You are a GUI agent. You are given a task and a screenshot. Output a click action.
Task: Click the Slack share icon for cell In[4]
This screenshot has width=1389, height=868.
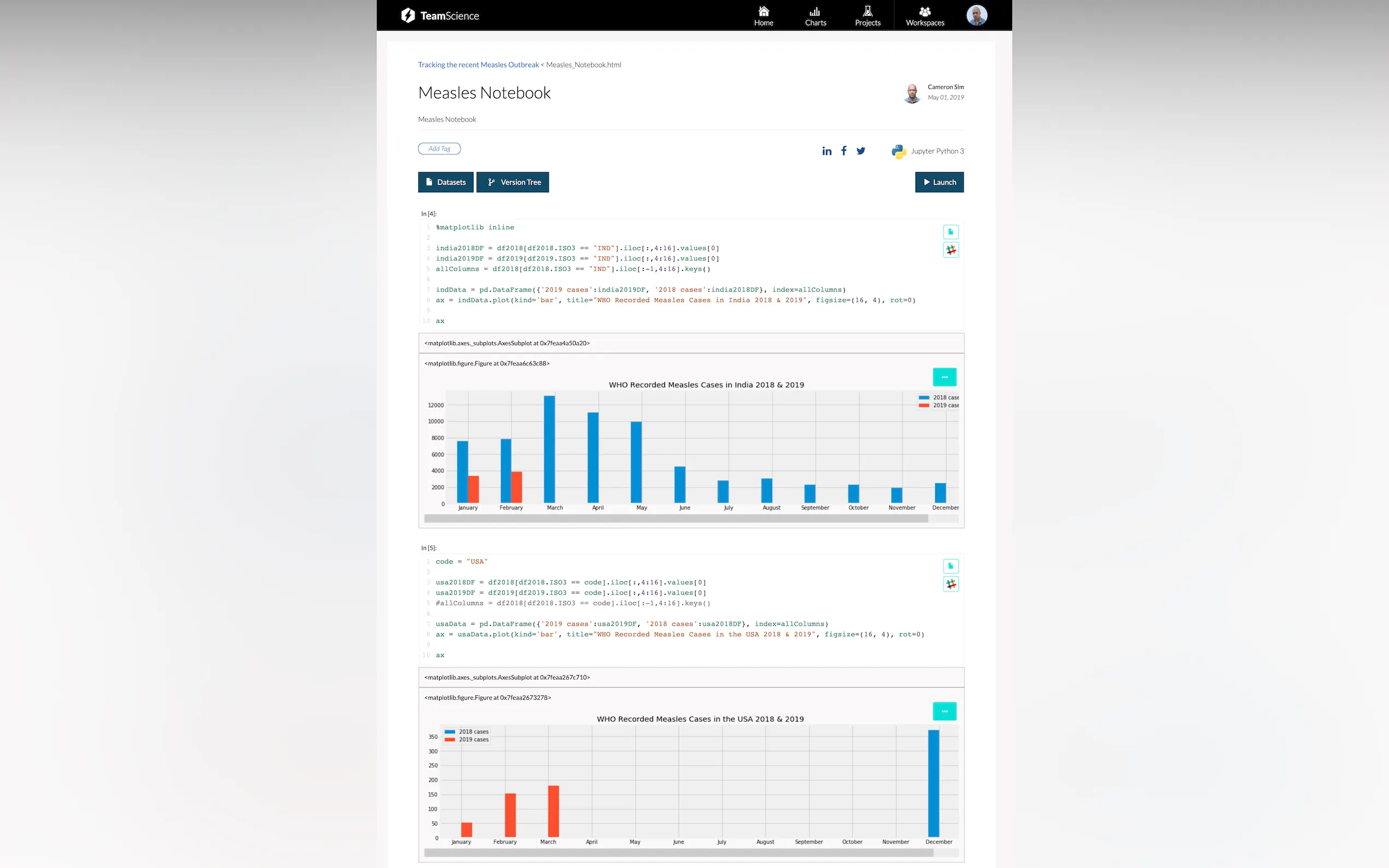[x=950, y=250]
